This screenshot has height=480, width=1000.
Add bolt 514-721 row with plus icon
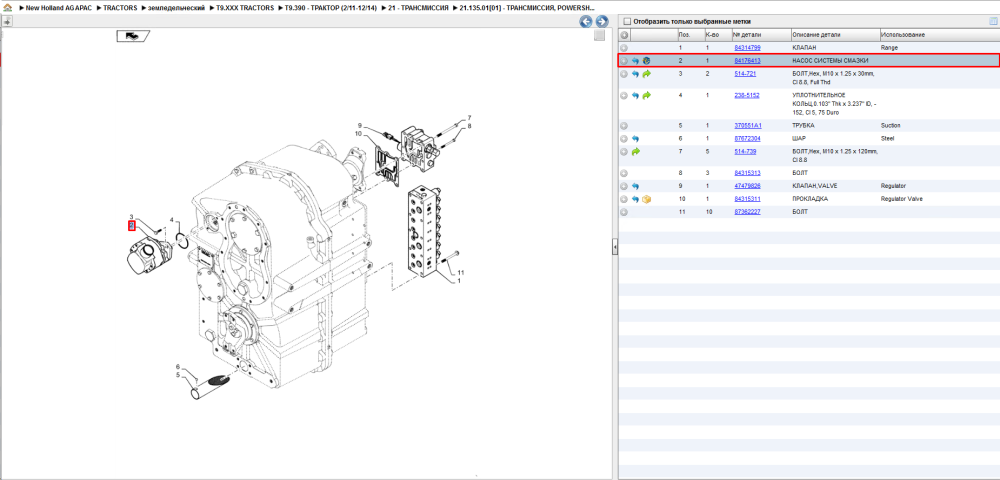click(x=624, y=74)
